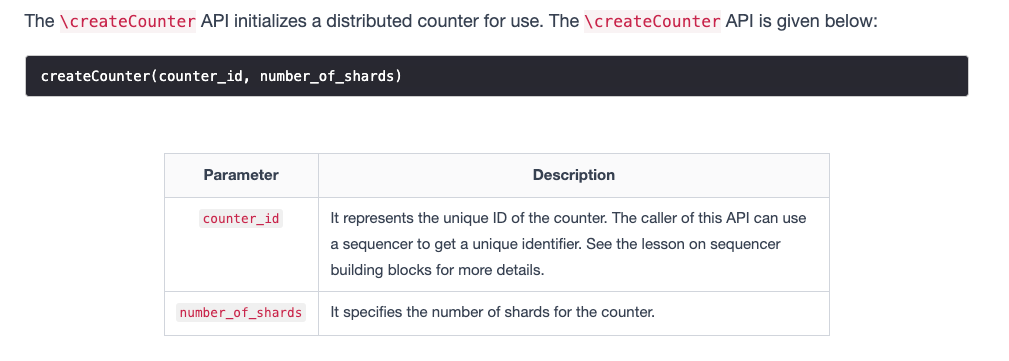Click the Parameter column header
Viewport: 1009px width, 361px height.
tap(241, 175)
